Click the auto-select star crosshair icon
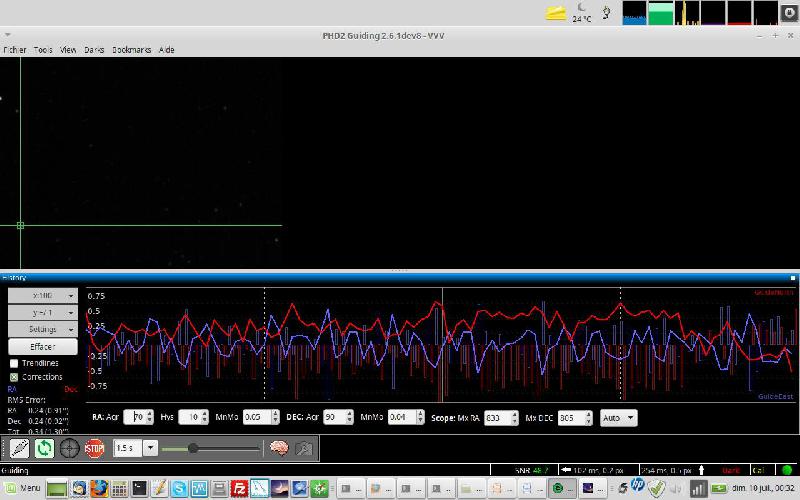The image size is (800, 500). (69, 448)
